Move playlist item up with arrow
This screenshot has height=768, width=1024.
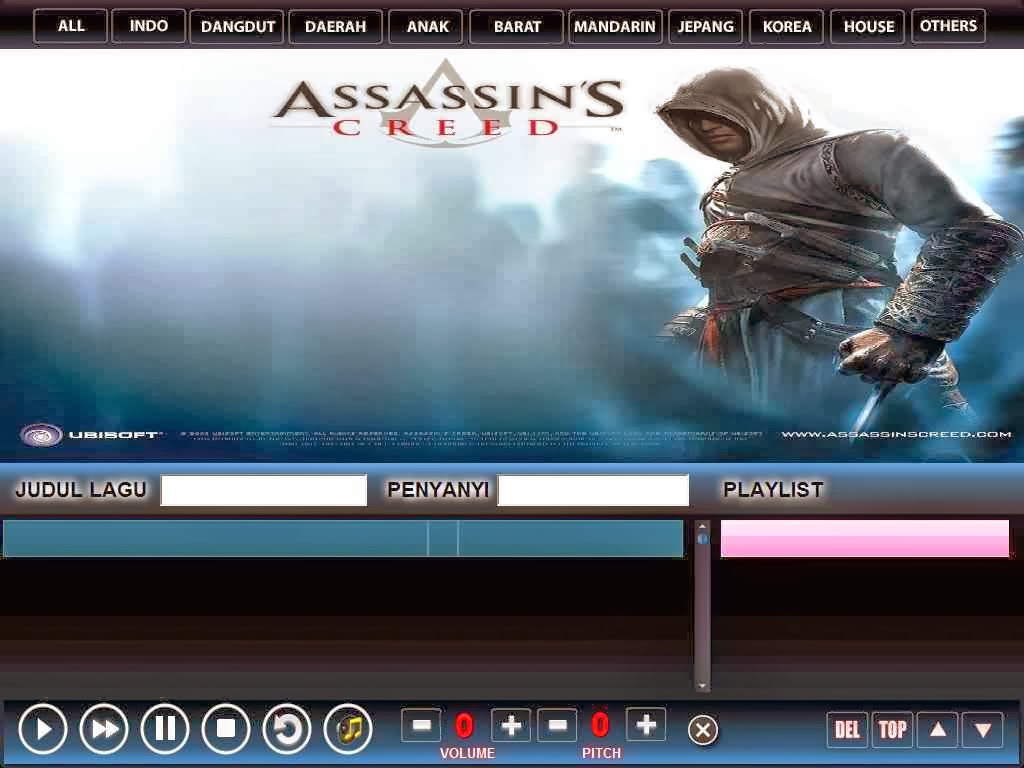click(938, 729)
